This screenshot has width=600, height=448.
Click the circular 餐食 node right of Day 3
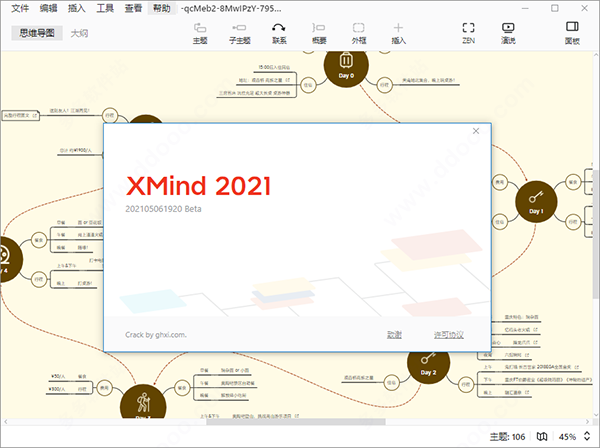(182, 388)
